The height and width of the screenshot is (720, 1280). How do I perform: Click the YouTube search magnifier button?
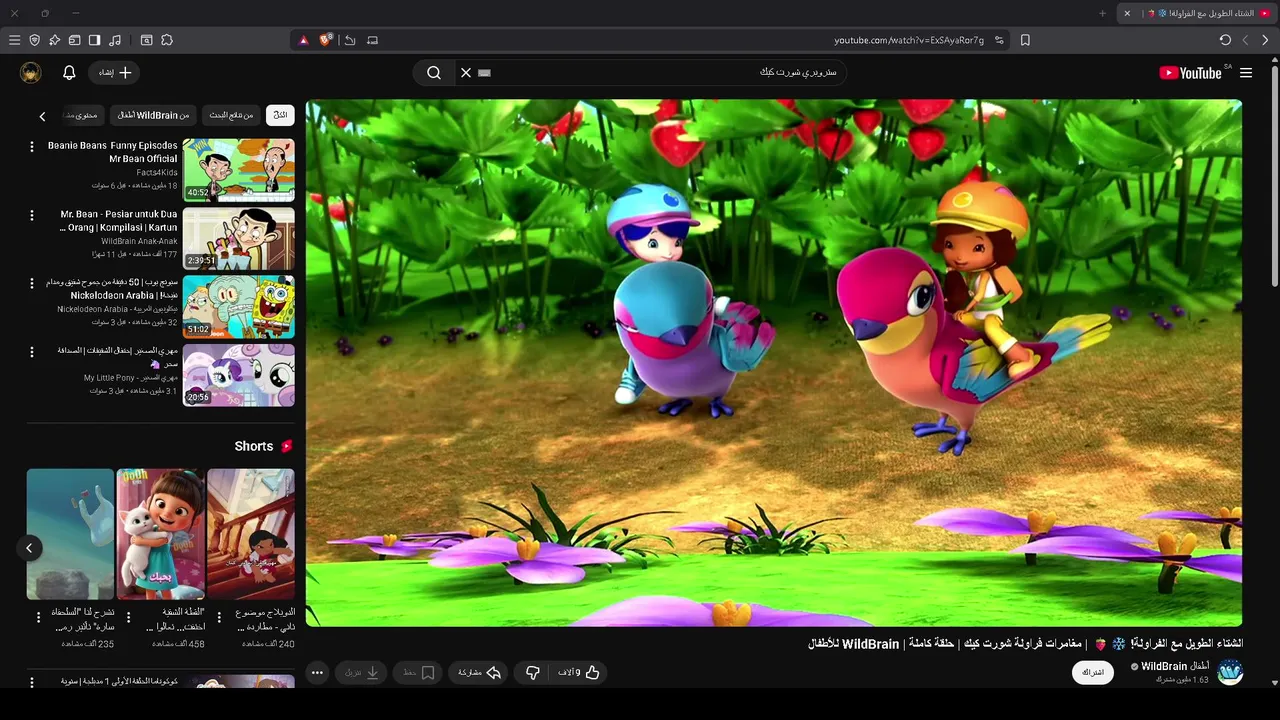(434, 73)
